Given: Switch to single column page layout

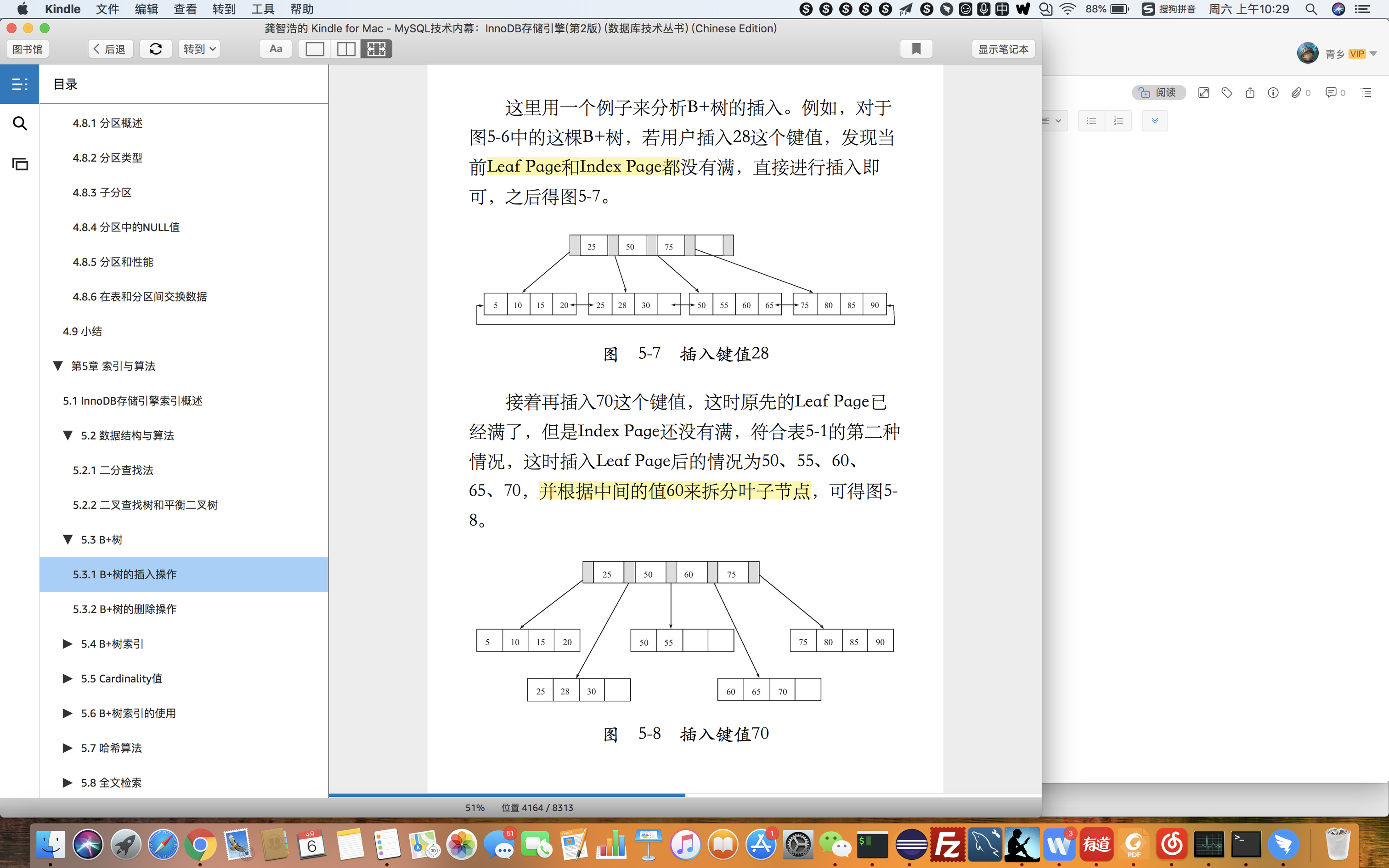Looking at the screenshot, I should [x=314, y=49].
